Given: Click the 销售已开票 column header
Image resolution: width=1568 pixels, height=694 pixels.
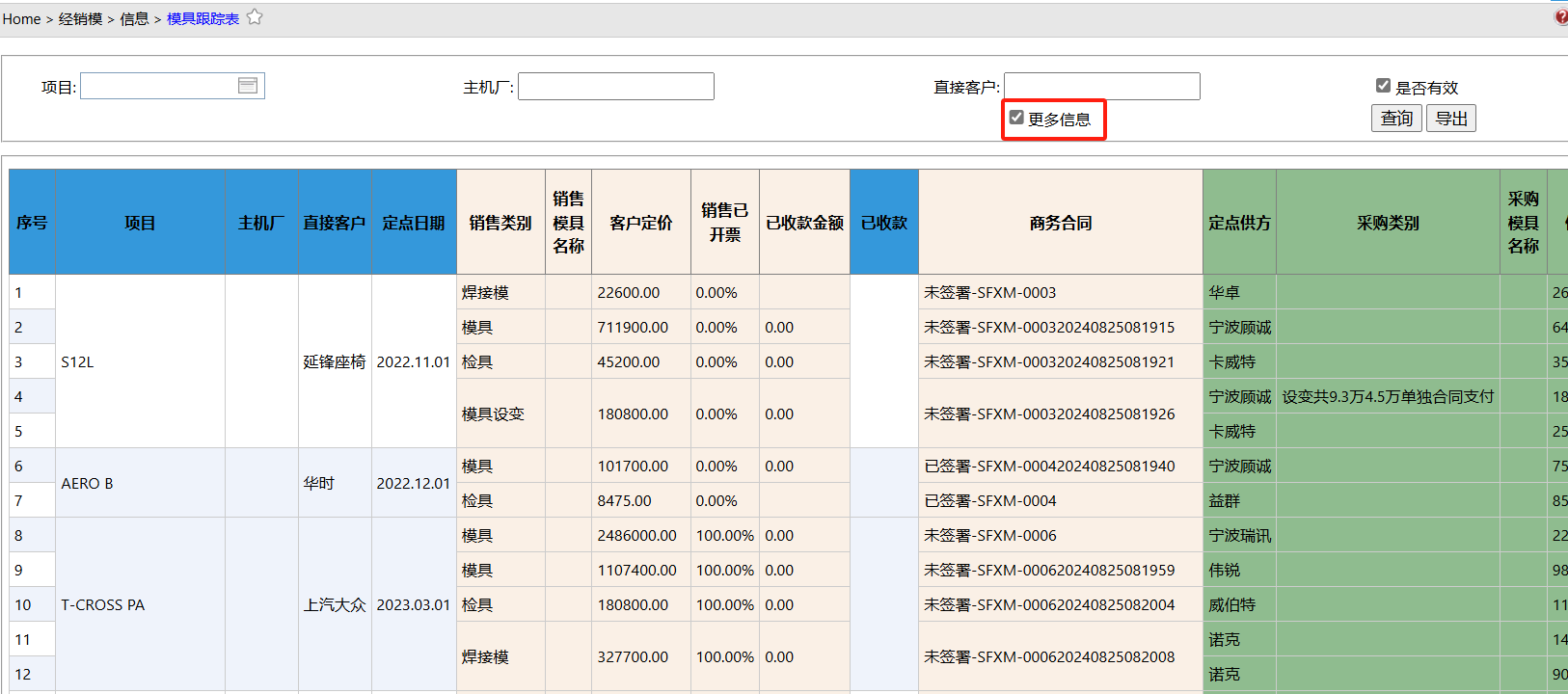Looking at the screenshot, I should click(x=725, y=223).
